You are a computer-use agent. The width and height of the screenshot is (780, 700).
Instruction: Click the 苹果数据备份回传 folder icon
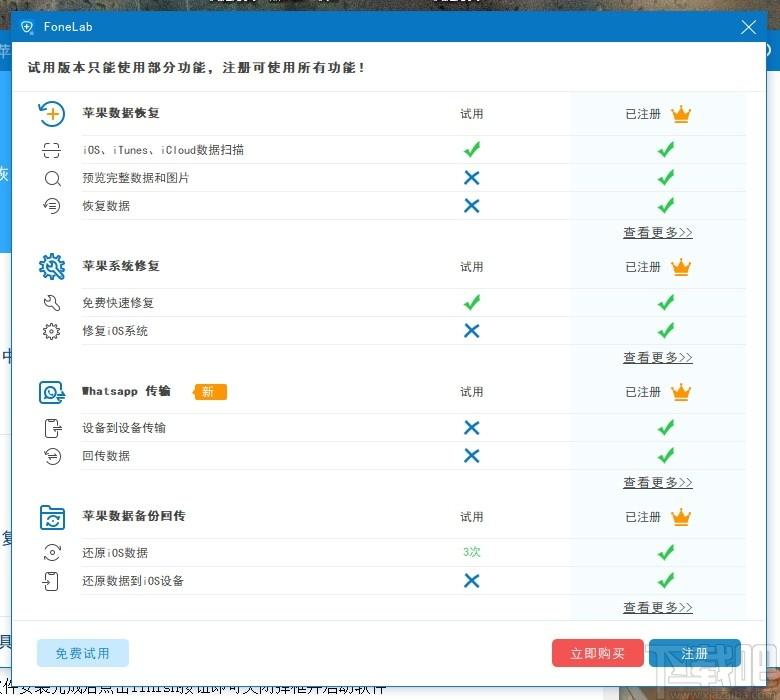pyautogui.click(x=52, y=517)
